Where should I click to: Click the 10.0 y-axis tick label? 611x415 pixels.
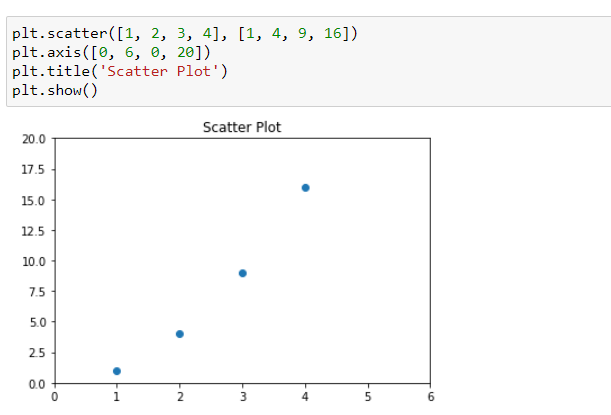pos(34,261)
